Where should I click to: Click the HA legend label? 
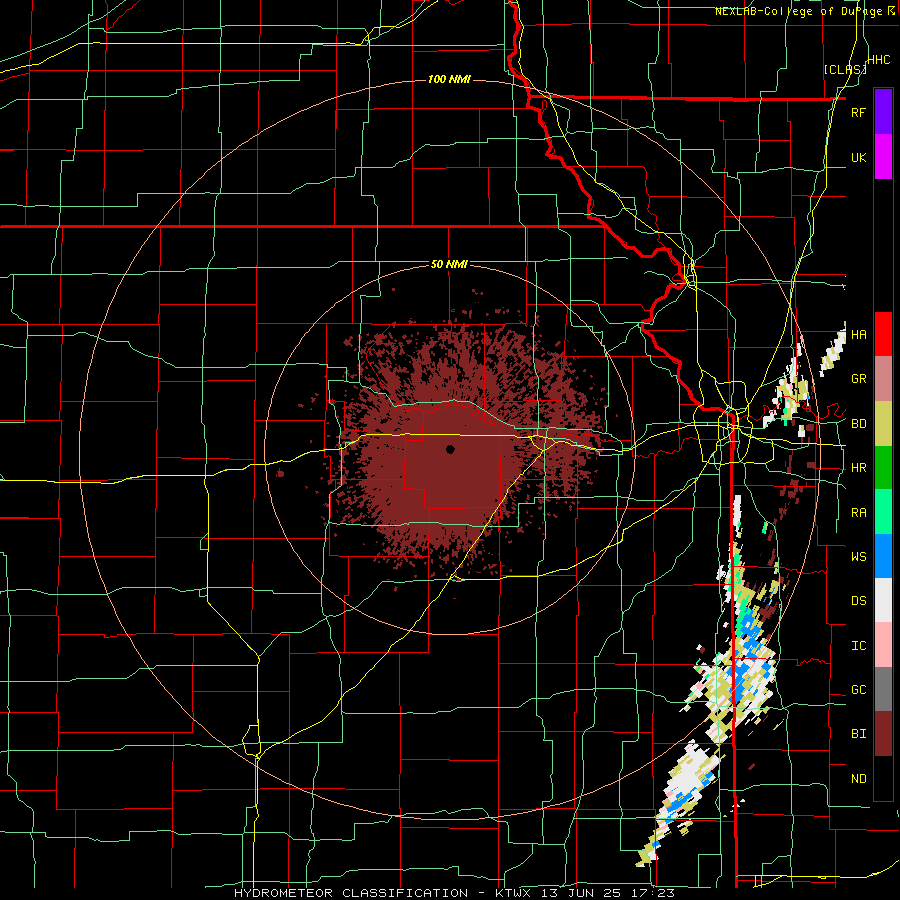pos(858,334)
